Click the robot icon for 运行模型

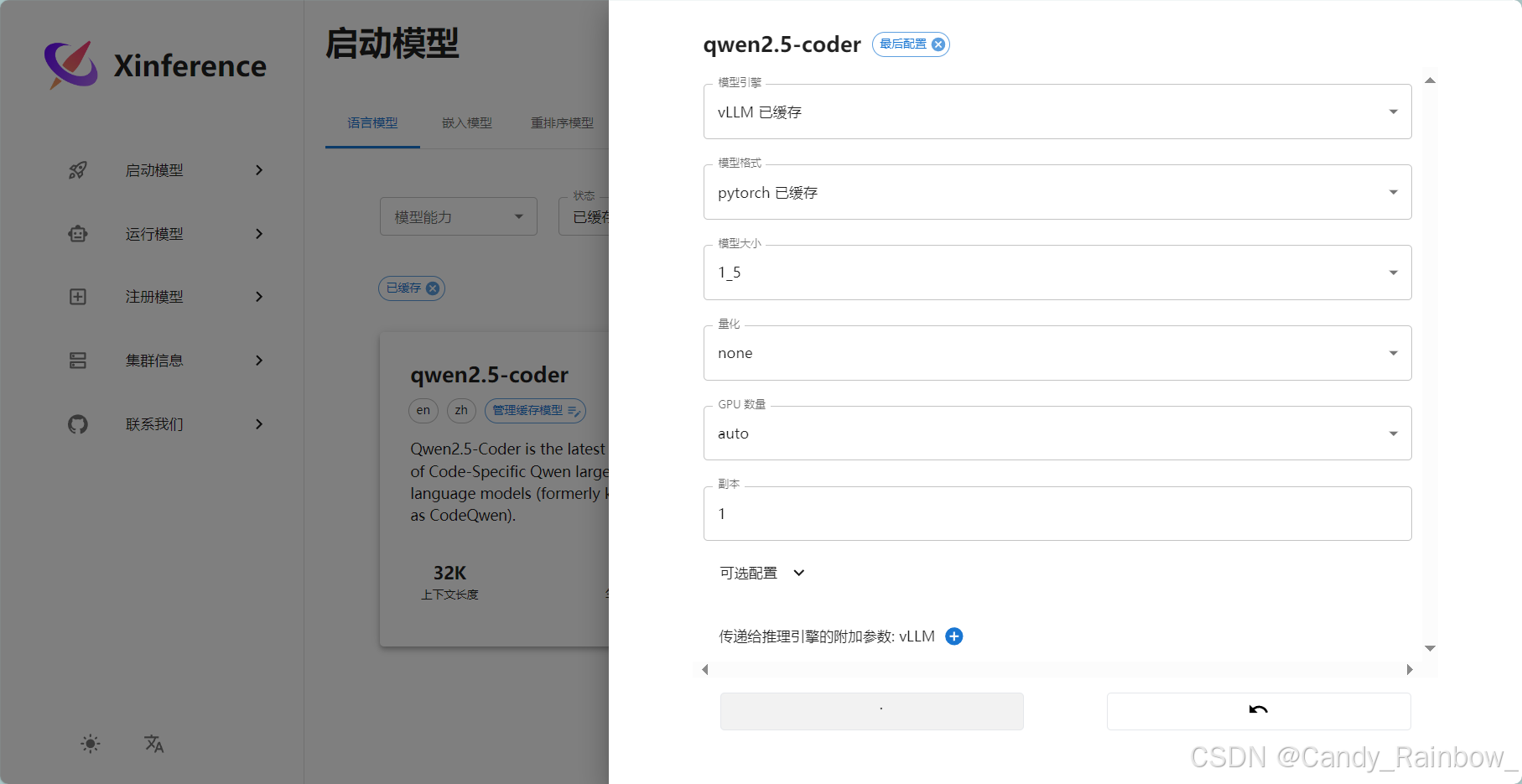pos(78,234)
